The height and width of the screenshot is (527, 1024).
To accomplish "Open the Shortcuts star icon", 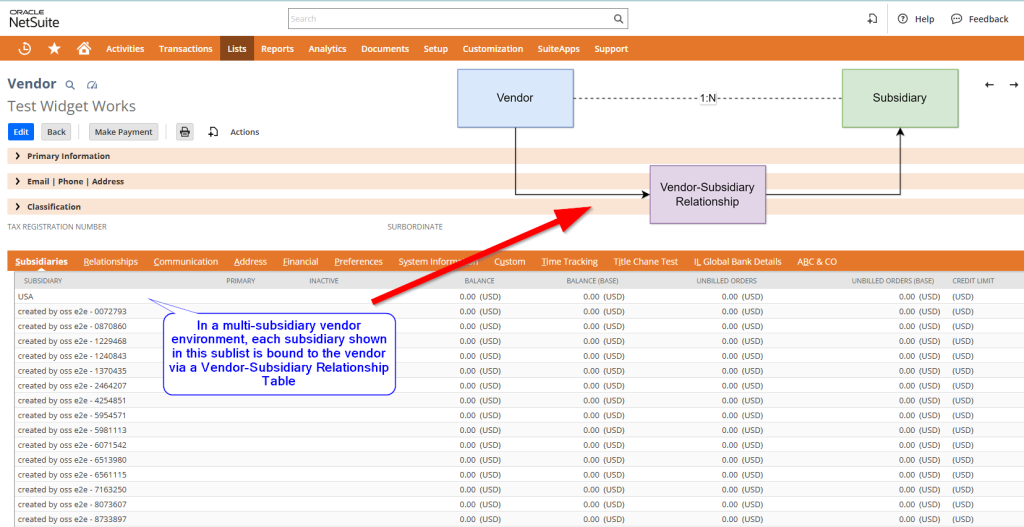I will (x=54, y=48).
